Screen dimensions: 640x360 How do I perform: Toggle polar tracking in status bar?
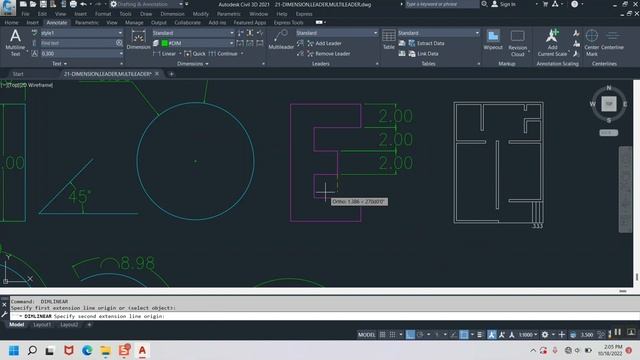tap(420, 335)
